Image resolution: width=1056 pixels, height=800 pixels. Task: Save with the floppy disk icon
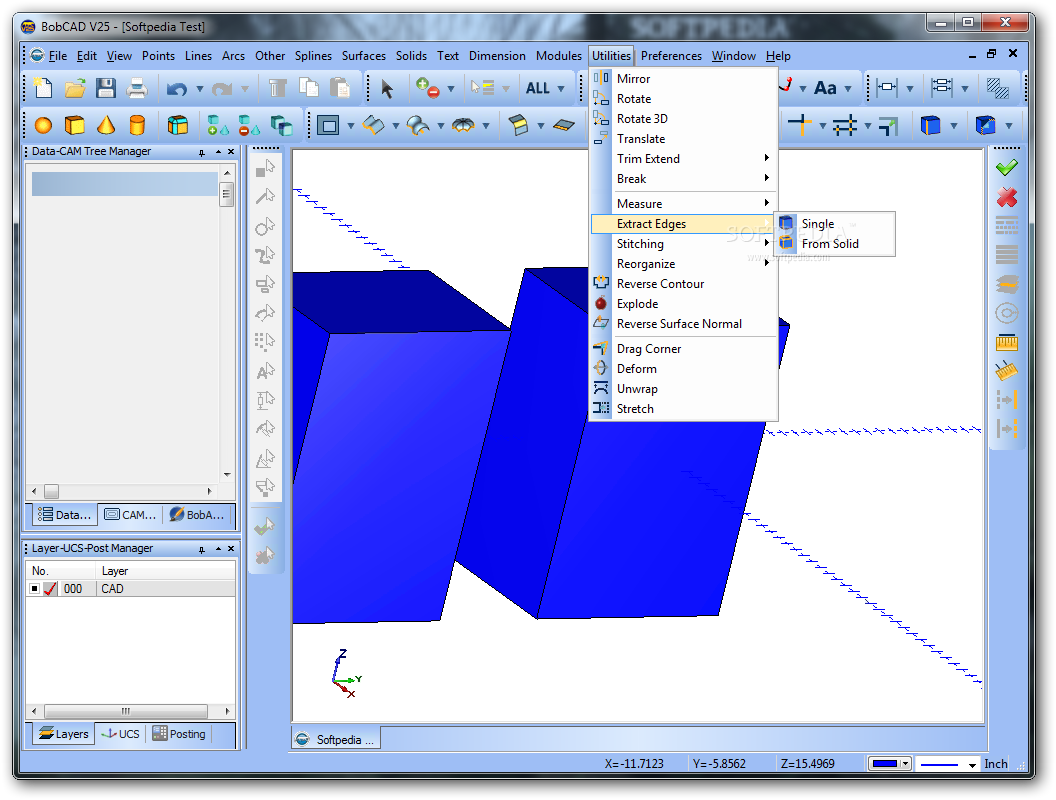pos(106,88)
